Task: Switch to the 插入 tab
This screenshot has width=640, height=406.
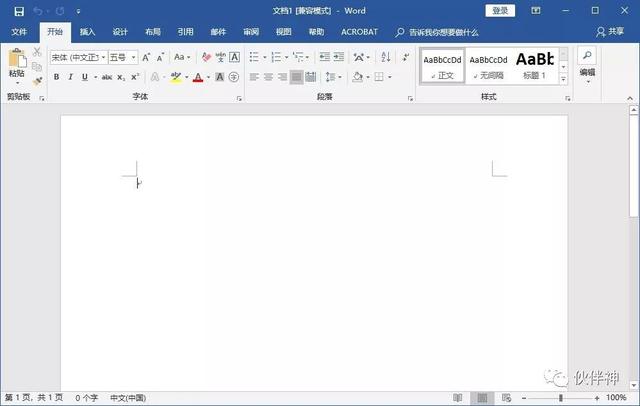Action: (x=87, y=32)
